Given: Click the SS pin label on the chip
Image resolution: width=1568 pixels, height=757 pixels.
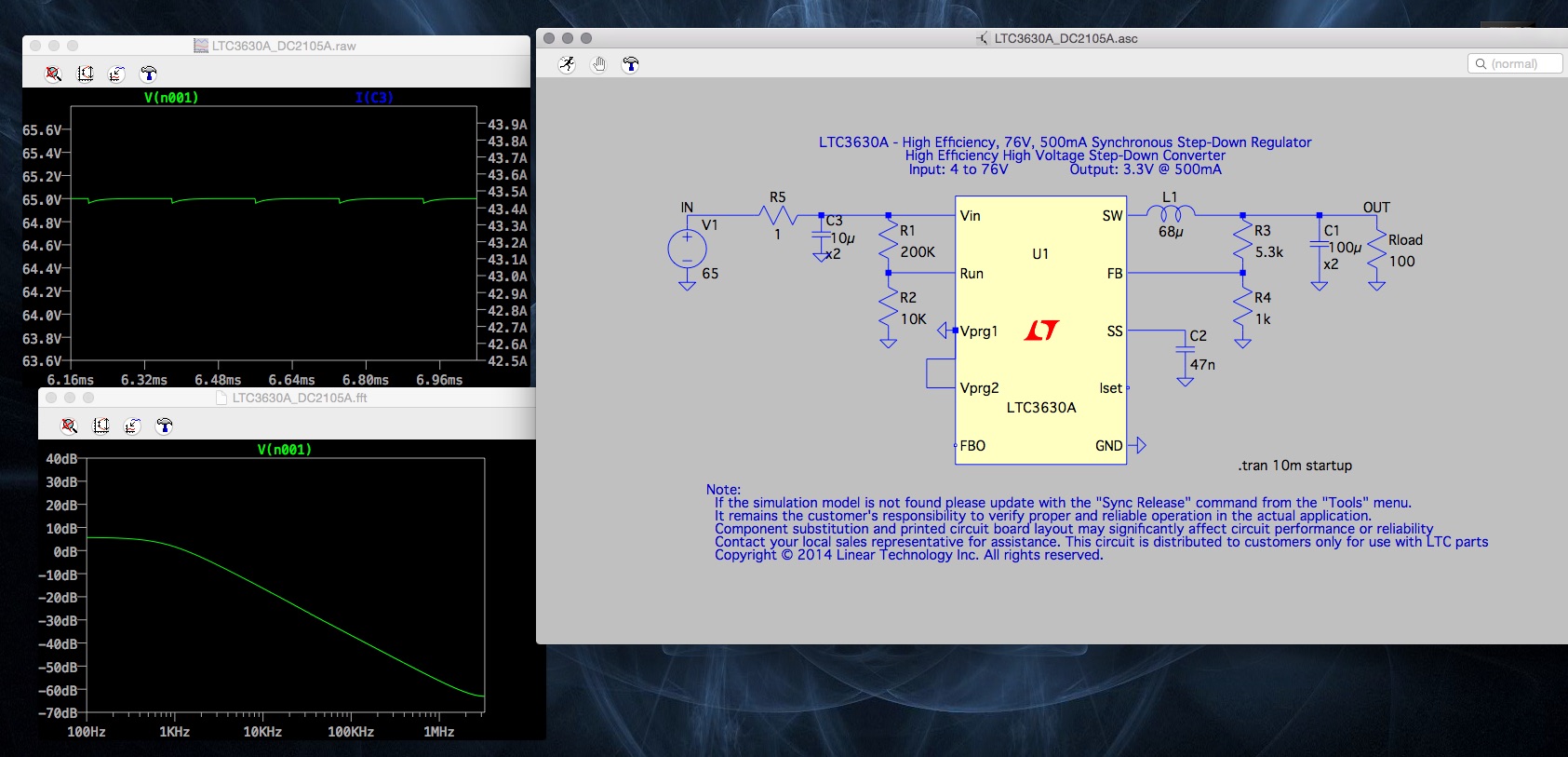Looking at the screenshot, I should coord(1115,331).
